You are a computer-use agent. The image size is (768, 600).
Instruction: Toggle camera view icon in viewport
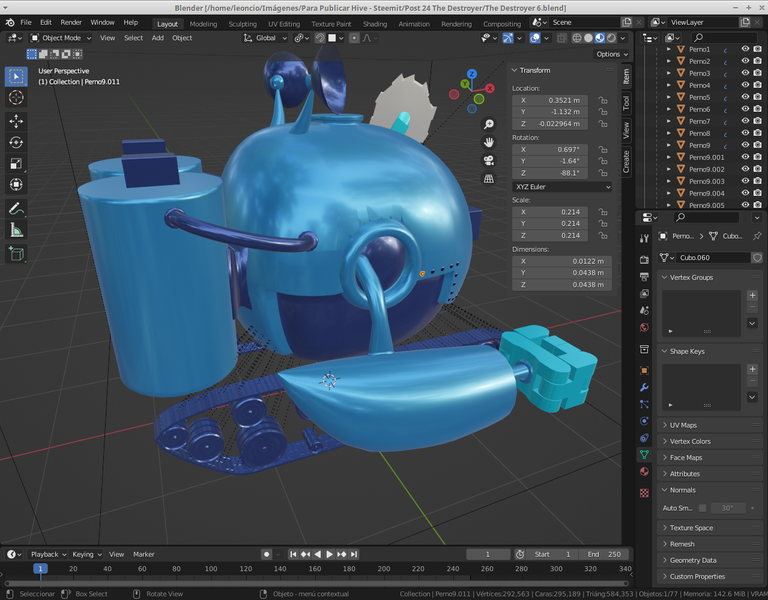(488, 161)
